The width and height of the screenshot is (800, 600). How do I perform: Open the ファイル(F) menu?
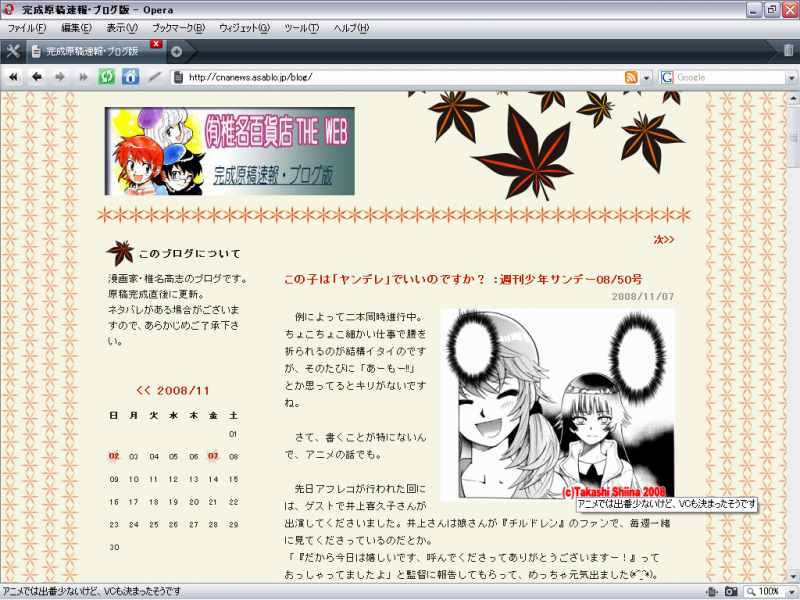coord(27,28)
